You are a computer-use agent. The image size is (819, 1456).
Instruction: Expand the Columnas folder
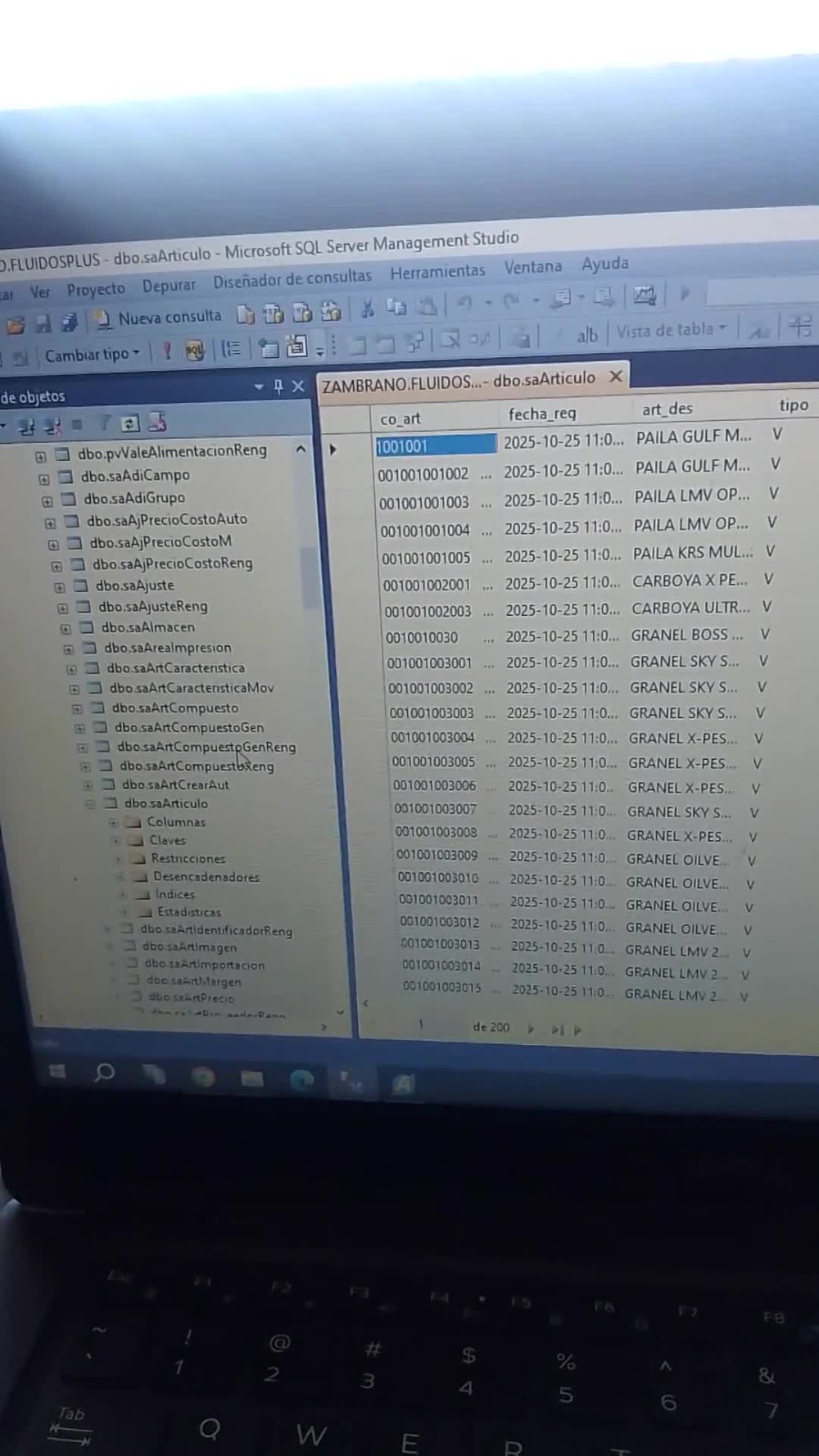(113, 823)
